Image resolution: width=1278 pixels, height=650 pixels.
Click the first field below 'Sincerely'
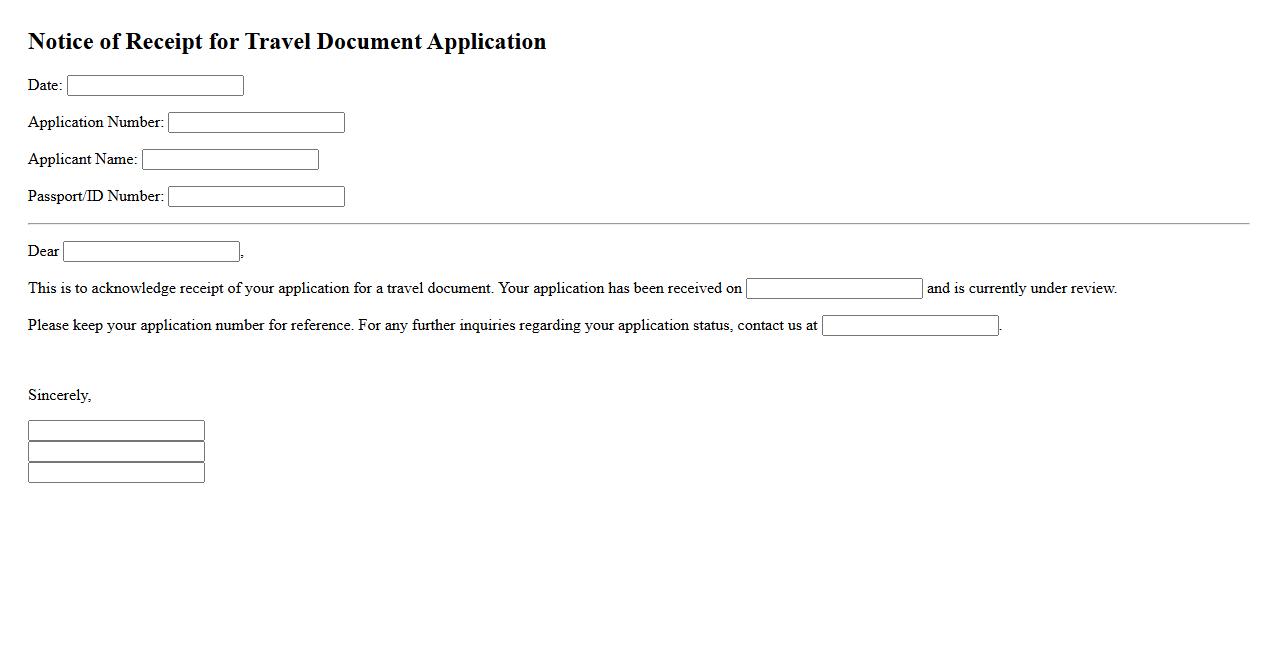[x=116, y=431]
